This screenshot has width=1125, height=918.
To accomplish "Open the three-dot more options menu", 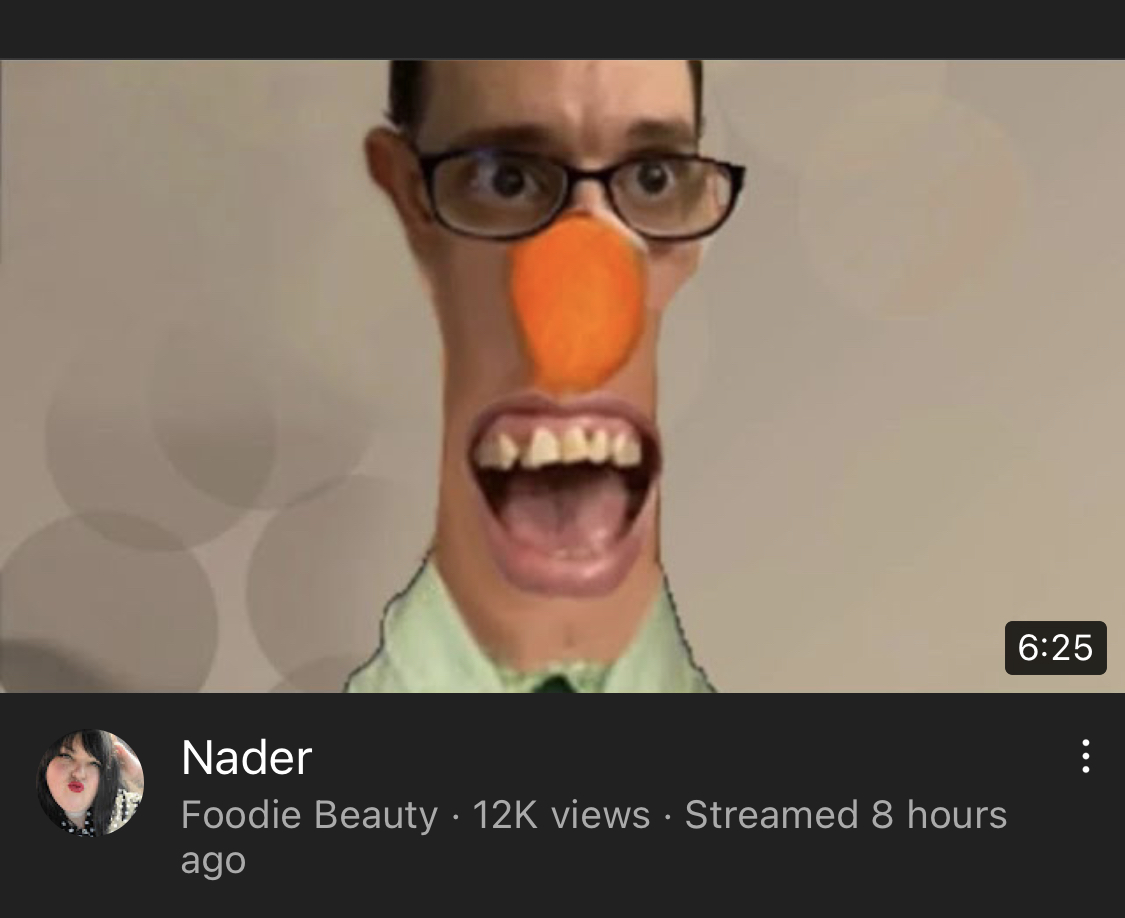I will 1086,757.
